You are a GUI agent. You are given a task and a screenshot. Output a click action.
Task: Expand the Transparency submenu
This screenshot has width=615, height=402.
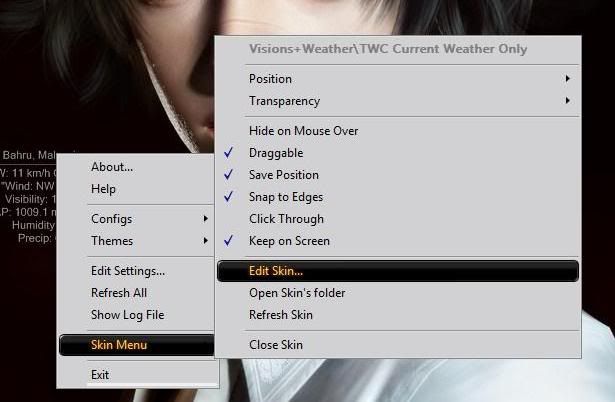pos(284,101)
